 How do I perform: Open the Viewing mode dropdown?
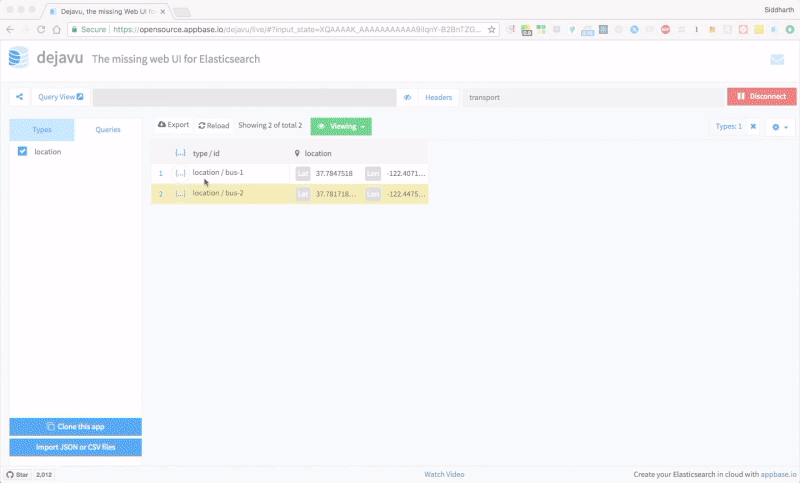coord(341,126)
